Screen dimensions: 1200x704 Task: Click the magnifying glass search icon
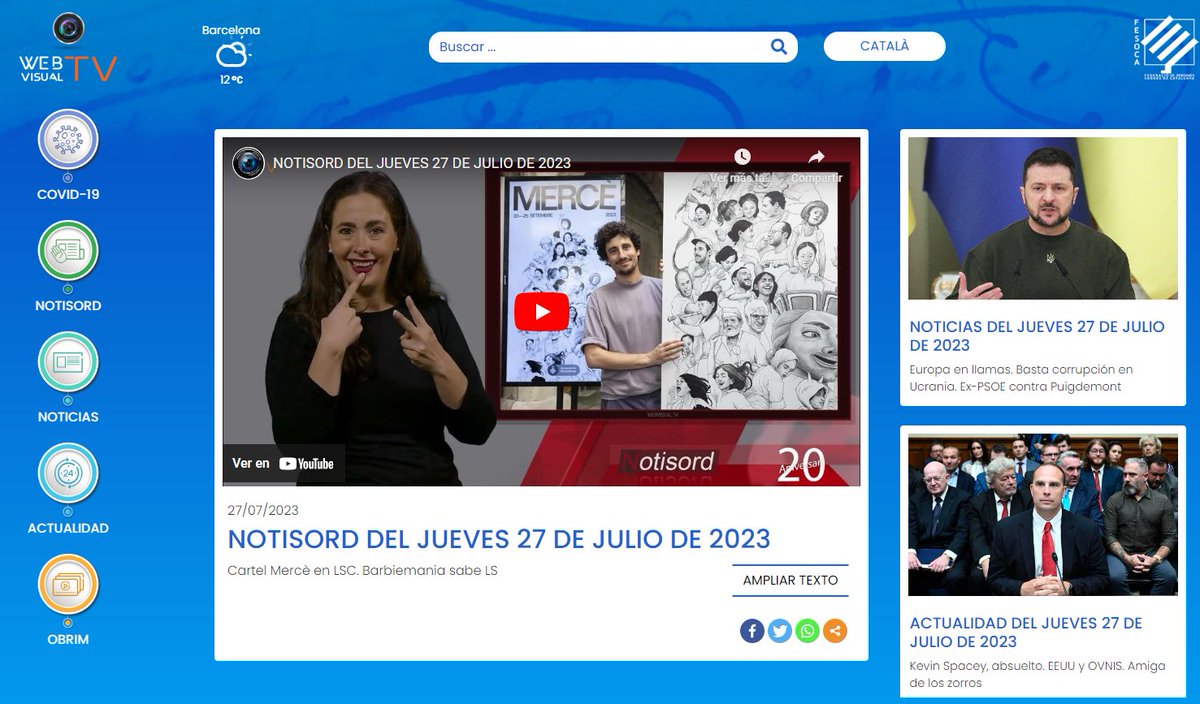(x=777, y=46)
